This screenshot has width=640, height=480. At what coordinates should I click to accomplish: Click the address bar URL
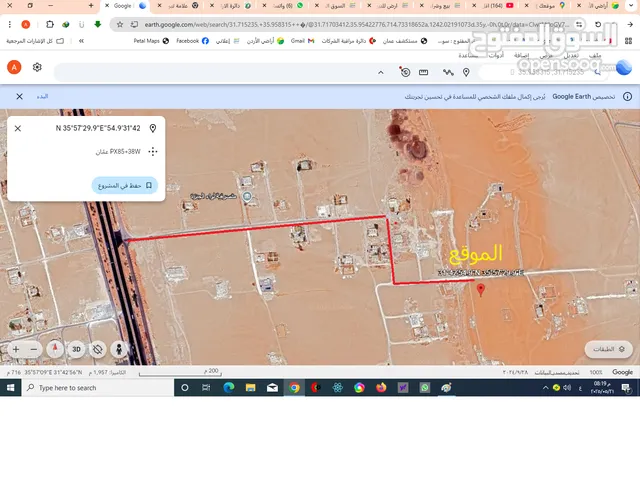(357, 24)
